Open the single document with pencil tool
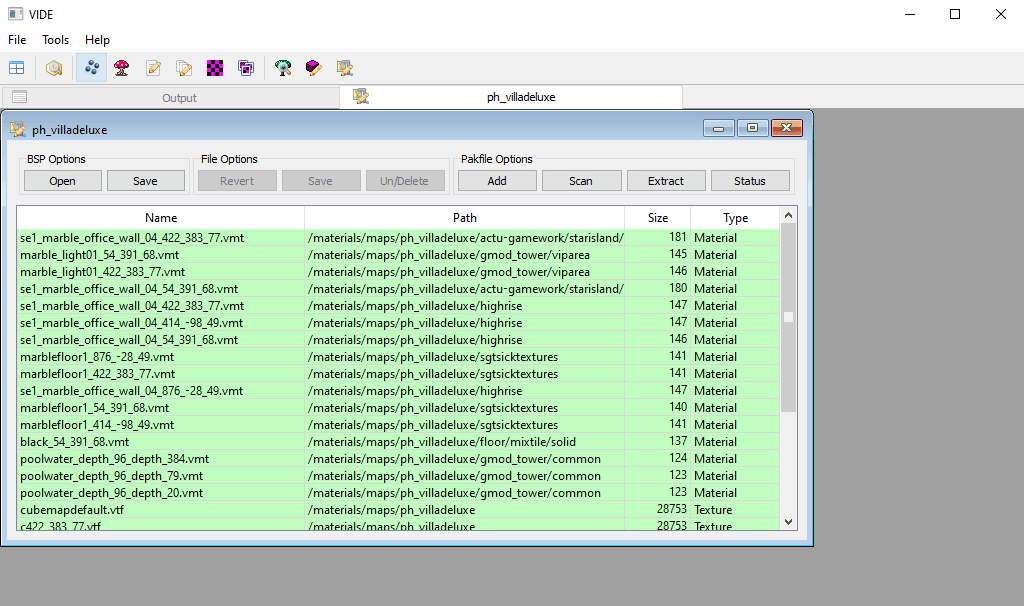 pos(153,68)
